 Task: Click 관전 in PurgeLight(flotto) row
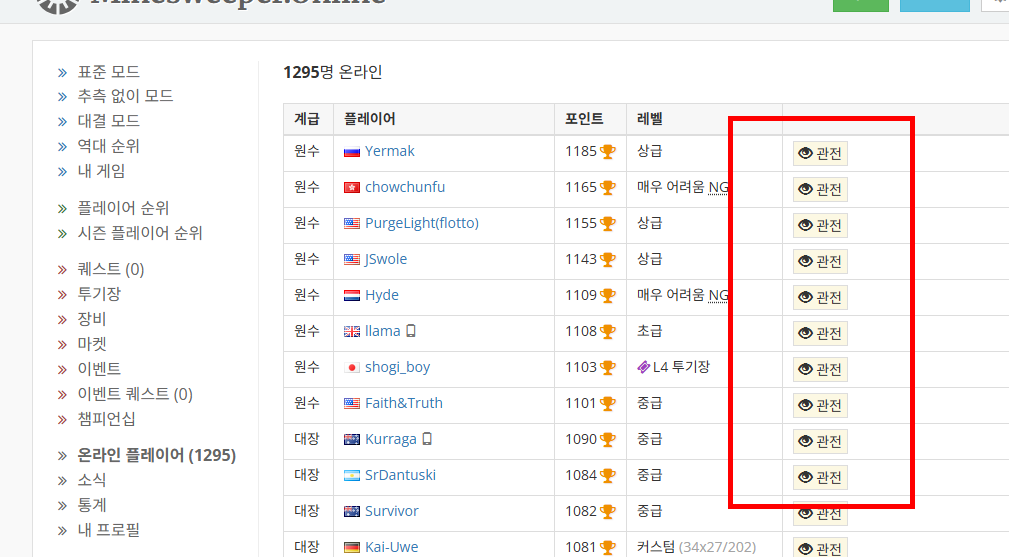pyautogui.click(x=820, y=225)
